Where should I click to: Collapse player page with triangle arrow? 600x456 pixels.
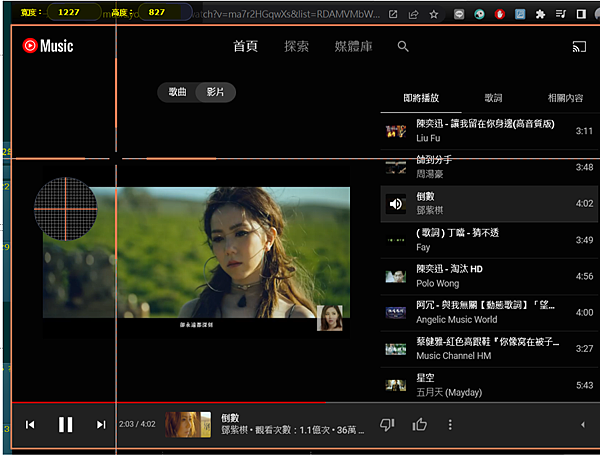point(583,425)
